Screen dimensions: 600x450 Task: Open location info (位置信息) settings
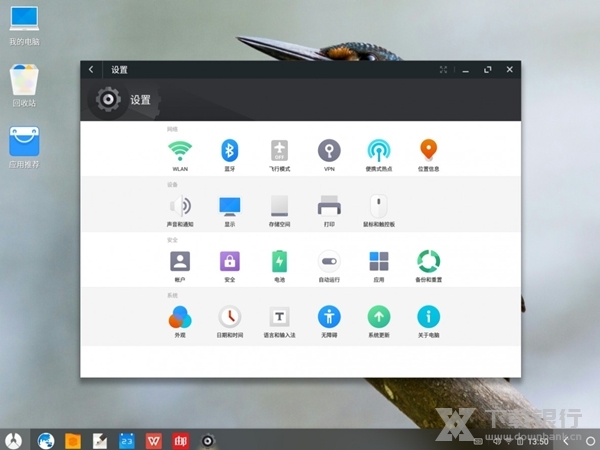429,151
